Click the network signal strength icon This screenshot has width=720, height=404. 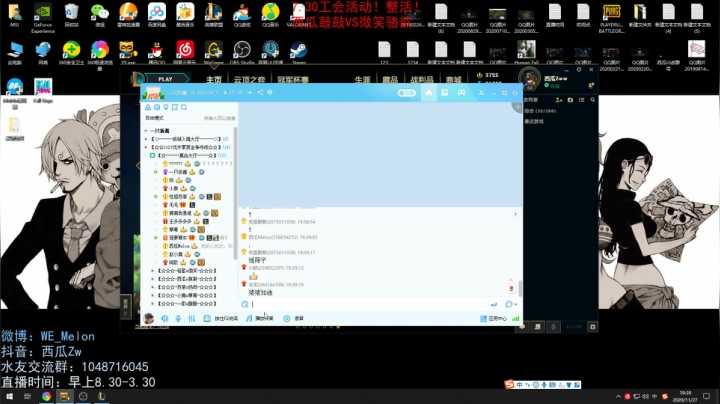516,318
